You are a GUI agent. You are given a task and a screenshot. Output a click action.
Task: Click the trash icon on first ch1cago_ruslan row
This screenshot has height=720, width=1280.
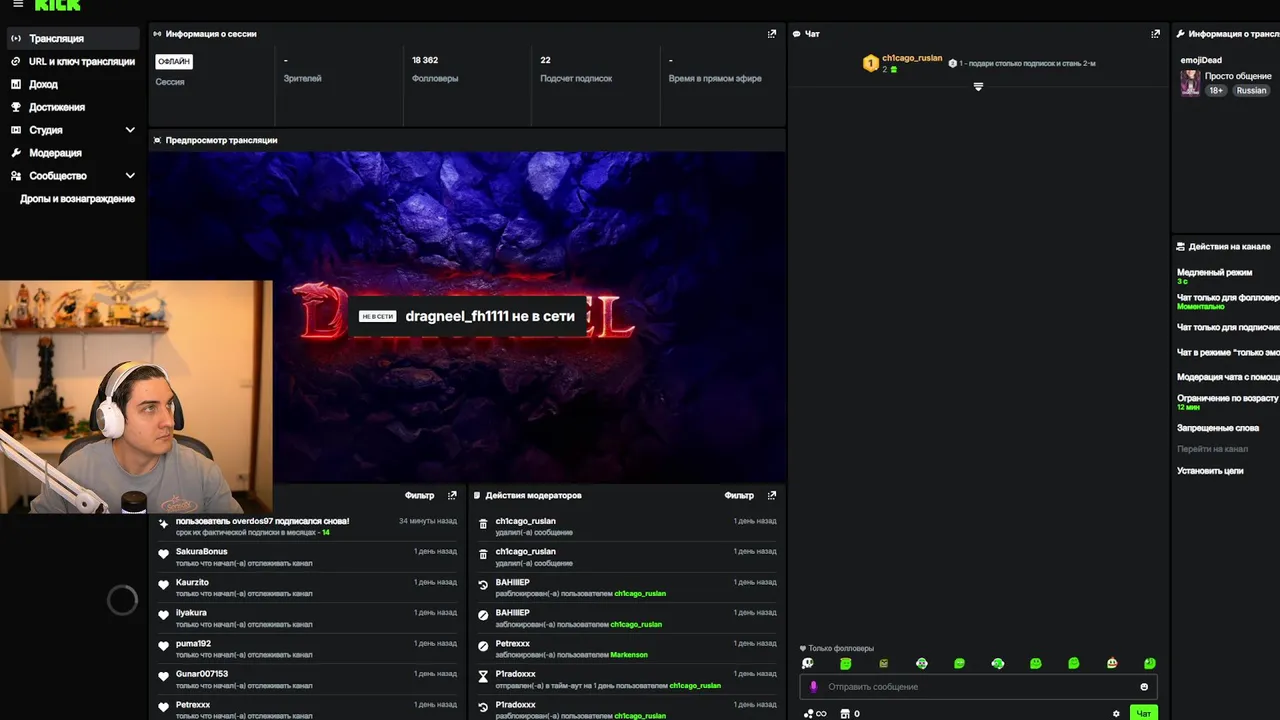483,523
